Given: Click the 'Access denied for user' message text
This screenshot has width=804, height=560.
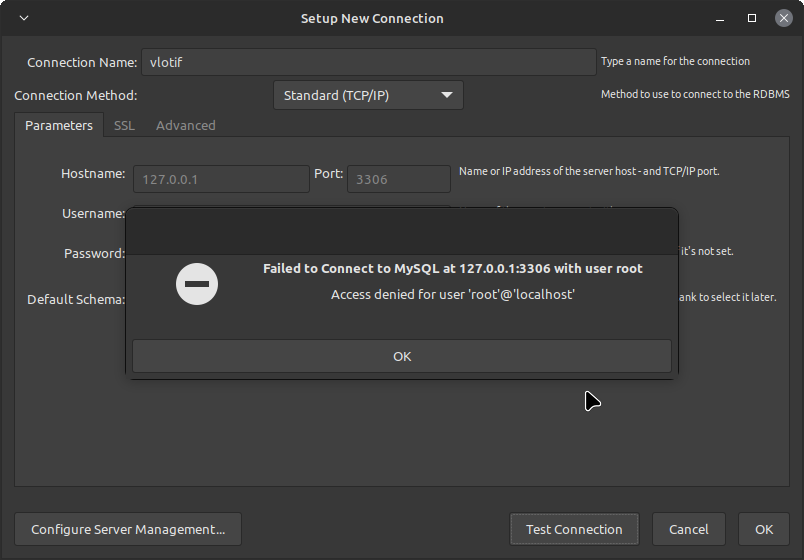Looking at the screenshot, I should click(452, 295).
